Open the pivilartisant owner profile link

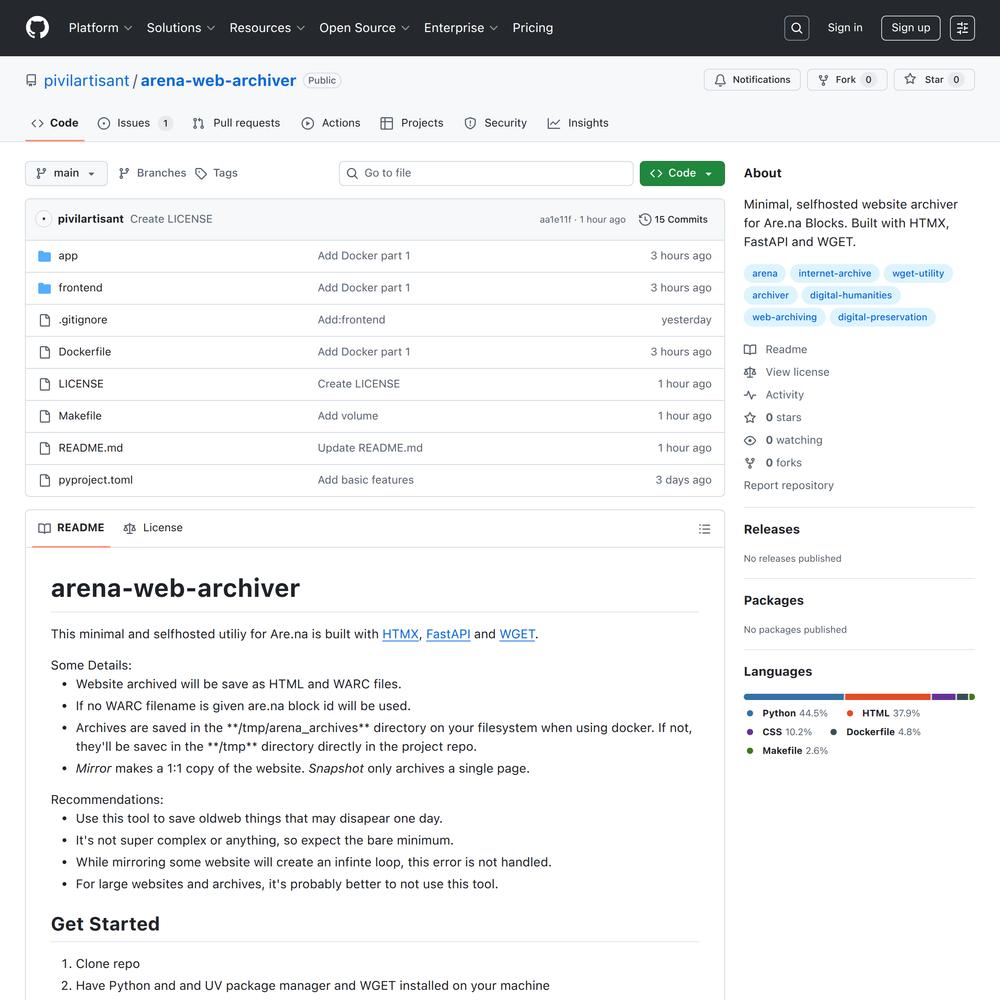[87, 80]
